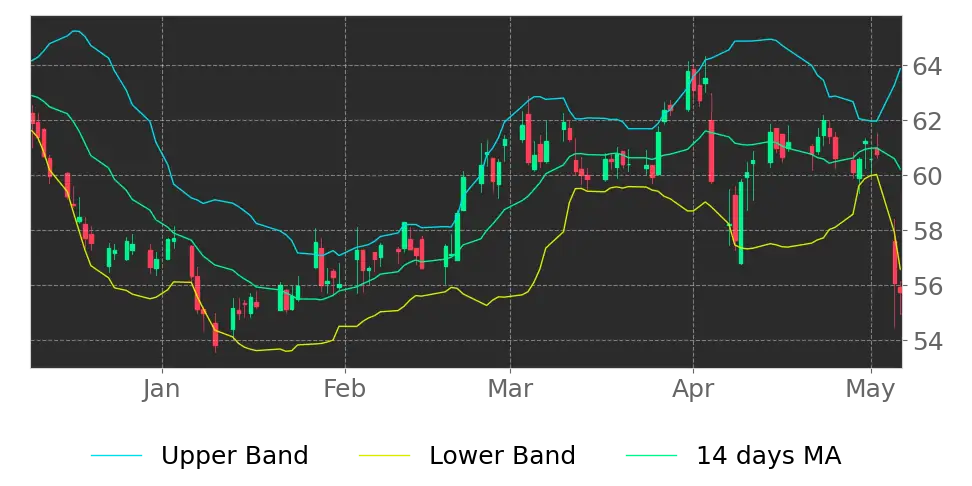Select the Mar x-axis label
Viewport: 972px width, 486px height.
(x=510, y=389)
